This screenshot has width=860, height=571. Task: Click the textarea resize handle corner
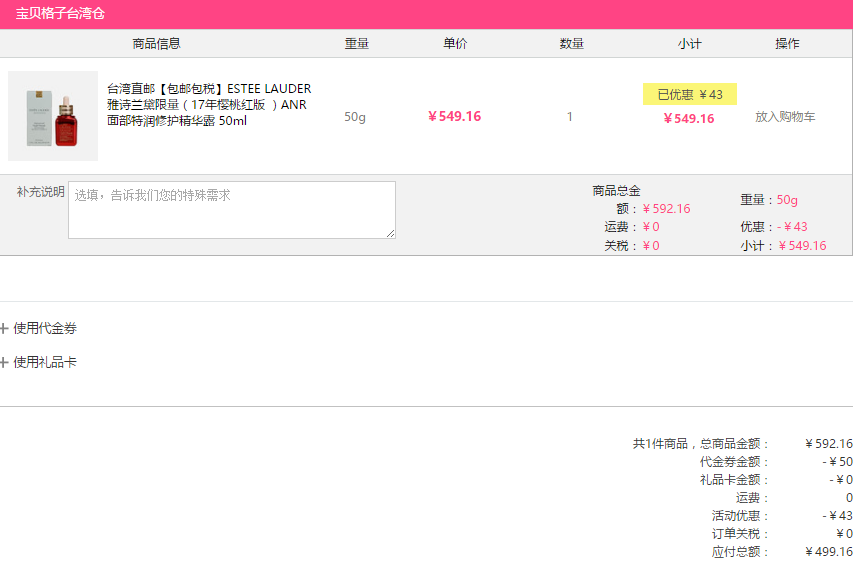coord(391,234)
